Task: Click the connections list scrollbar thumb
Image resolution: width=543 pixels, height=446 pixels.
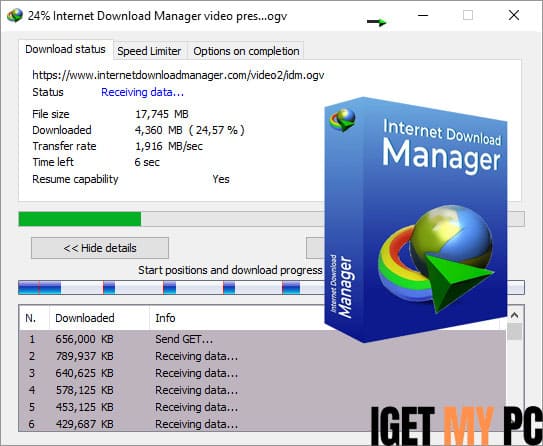Action: click(x=515, y=332)
